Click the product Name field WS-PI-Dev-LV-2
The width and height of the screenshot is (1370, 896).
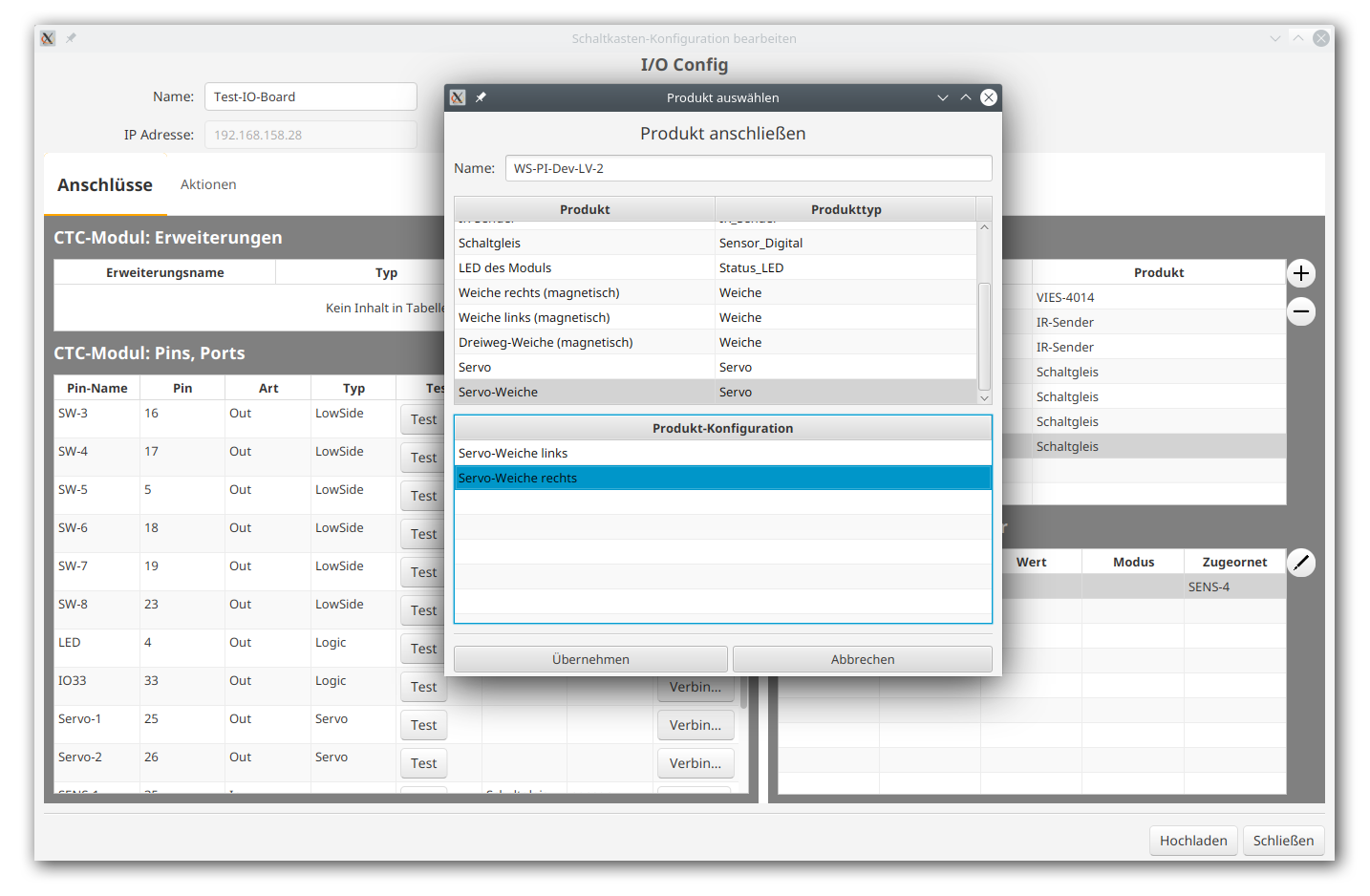747,168
